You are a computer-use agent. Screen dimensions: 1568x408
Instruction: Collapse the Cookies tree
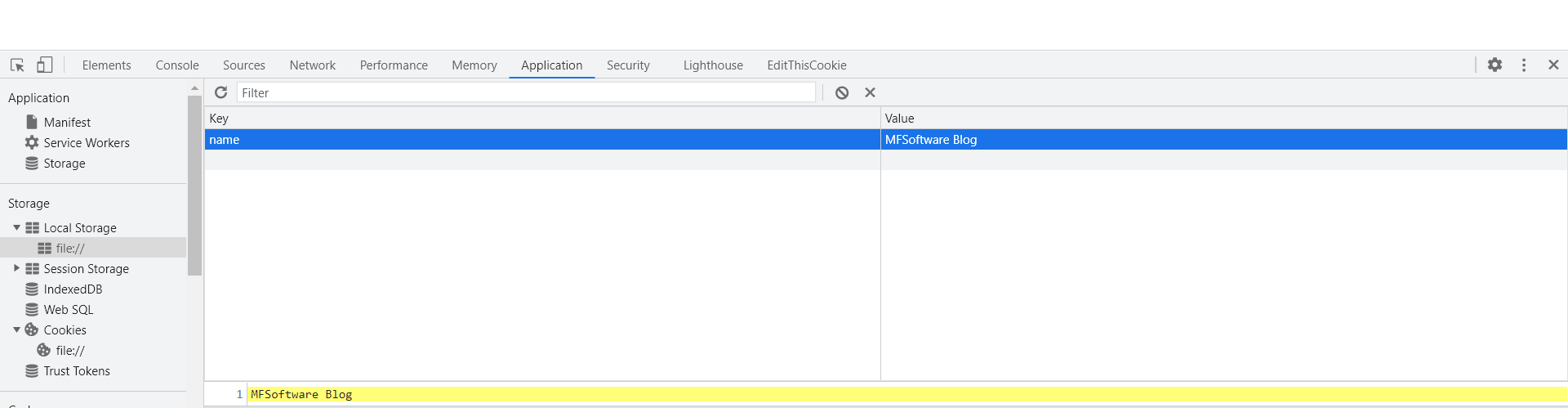(x=16, y=330)
